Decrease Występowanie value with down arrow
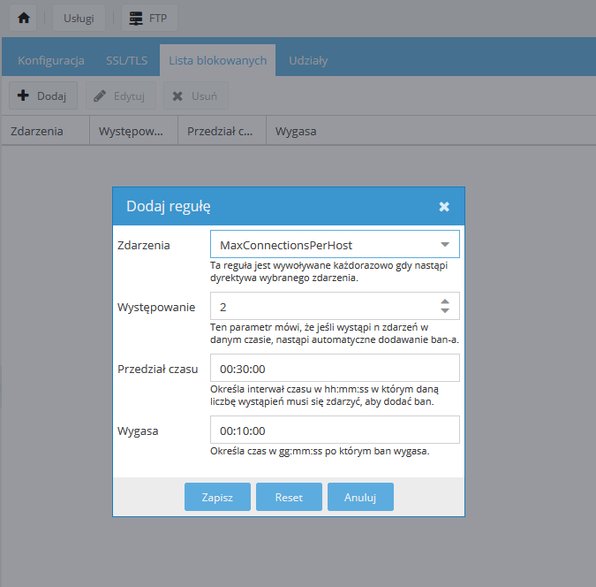596x587 pixels. 445,311
